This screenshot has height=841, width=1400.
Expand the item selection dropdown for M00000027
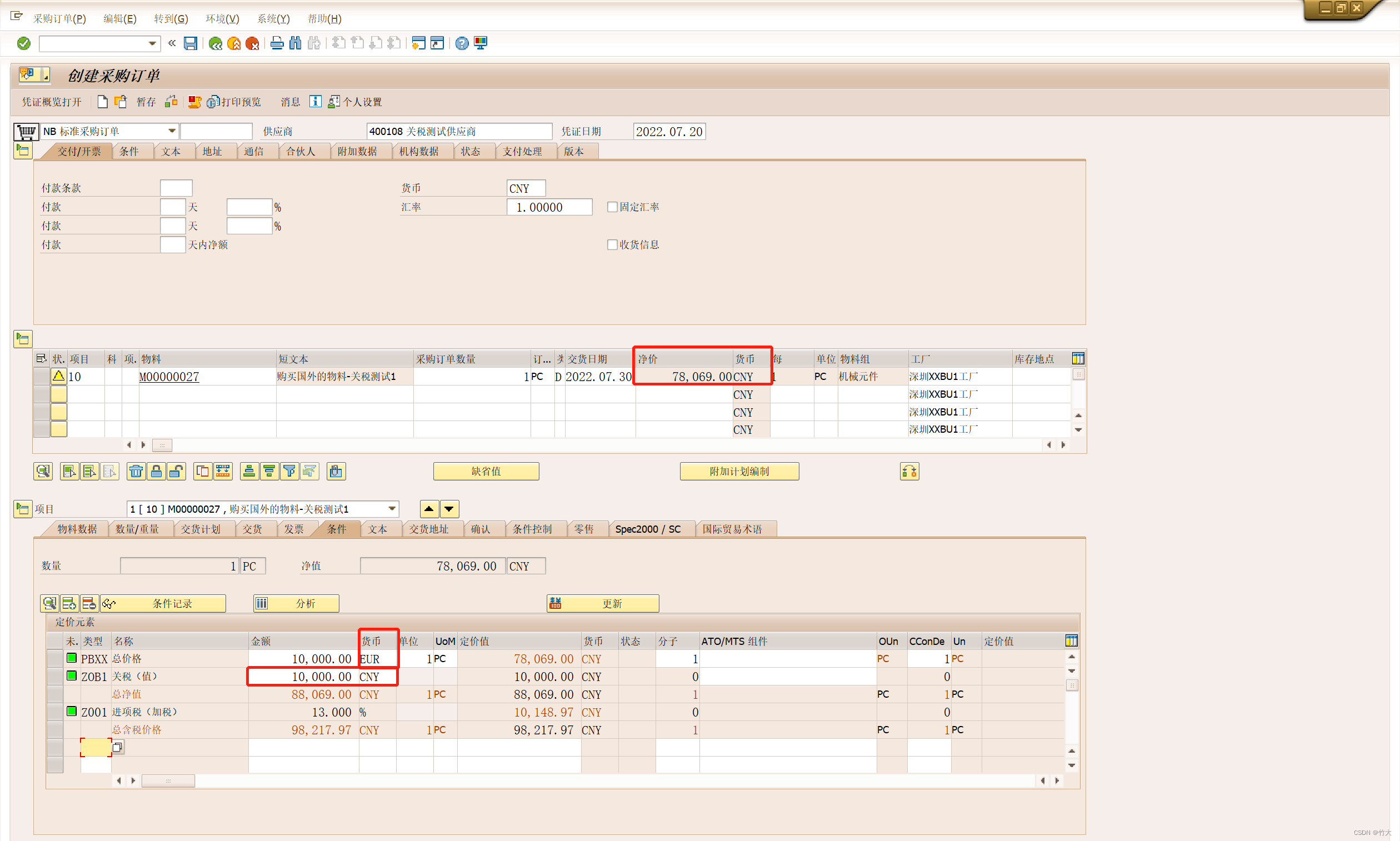click(x=392, y=509)
